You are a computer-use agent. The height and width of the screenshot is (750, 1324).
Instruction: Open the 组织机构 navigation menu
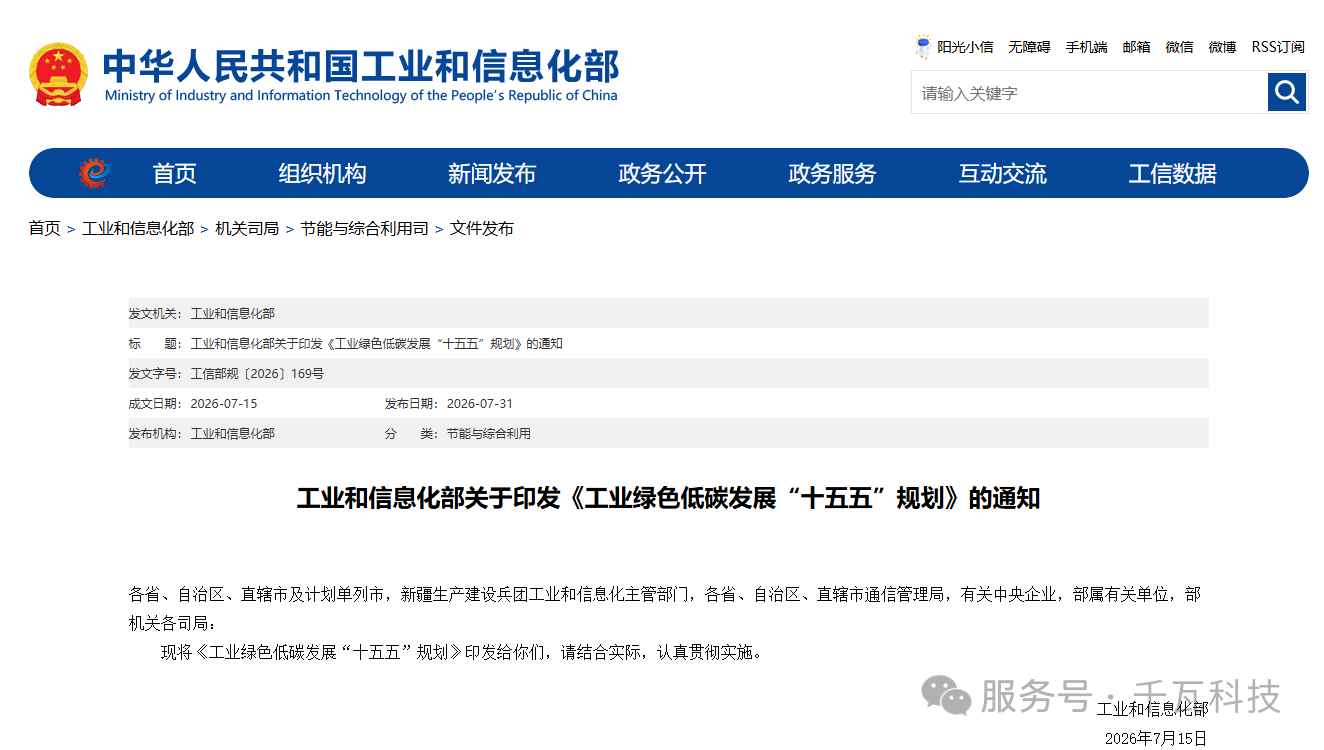click(322, 174)
